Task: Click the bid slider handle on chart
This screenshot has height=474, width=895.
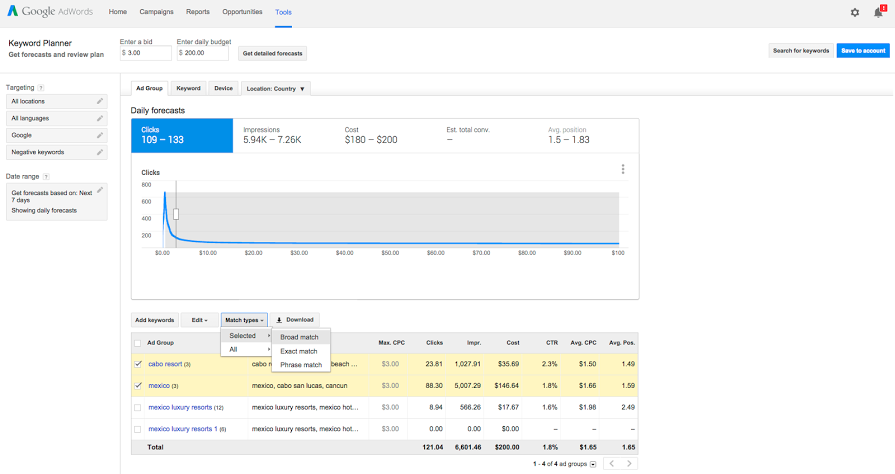Action: (x=176, y=213)
